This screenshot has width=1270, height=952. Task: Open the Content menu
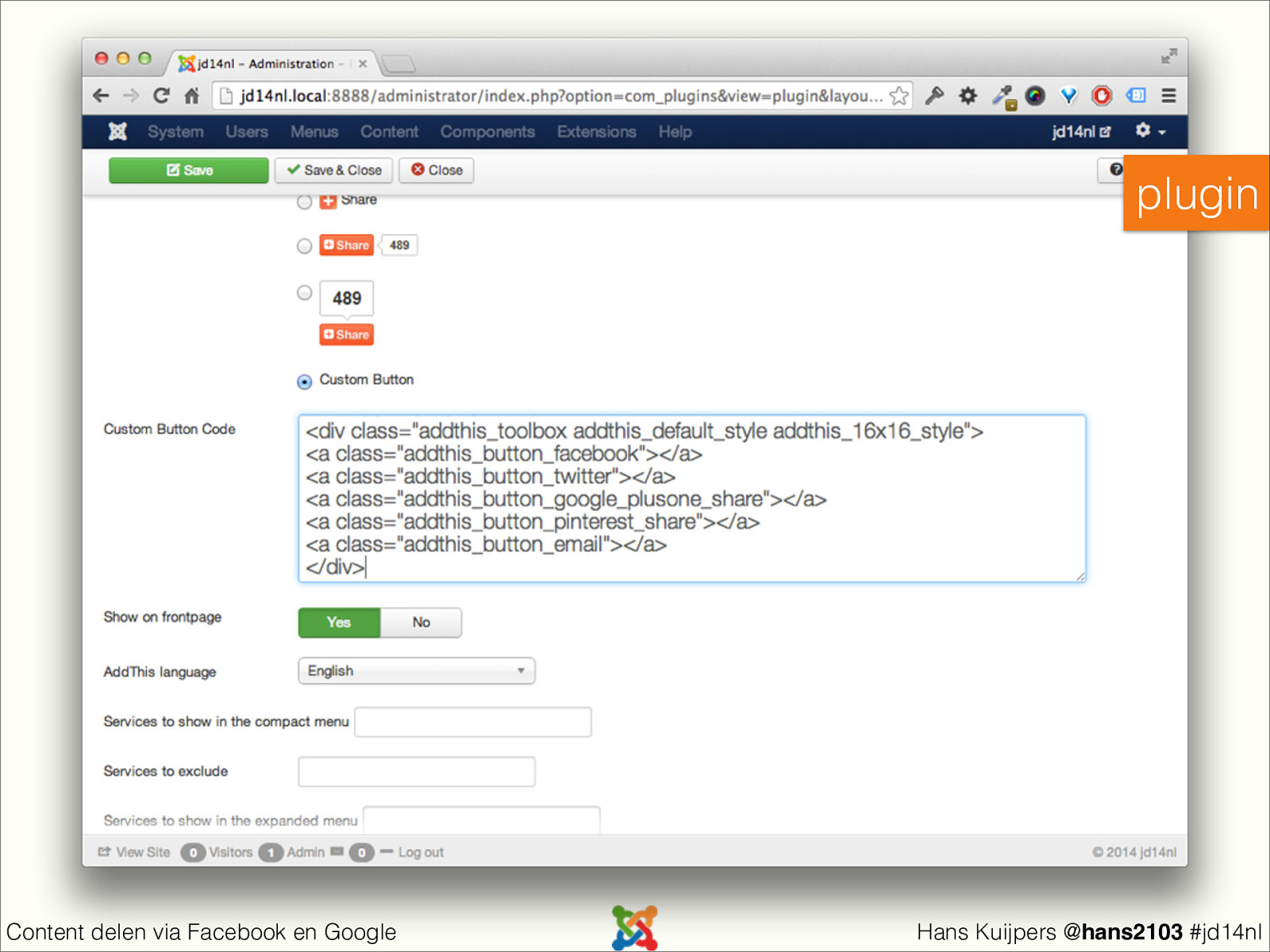tap(389, 132)
